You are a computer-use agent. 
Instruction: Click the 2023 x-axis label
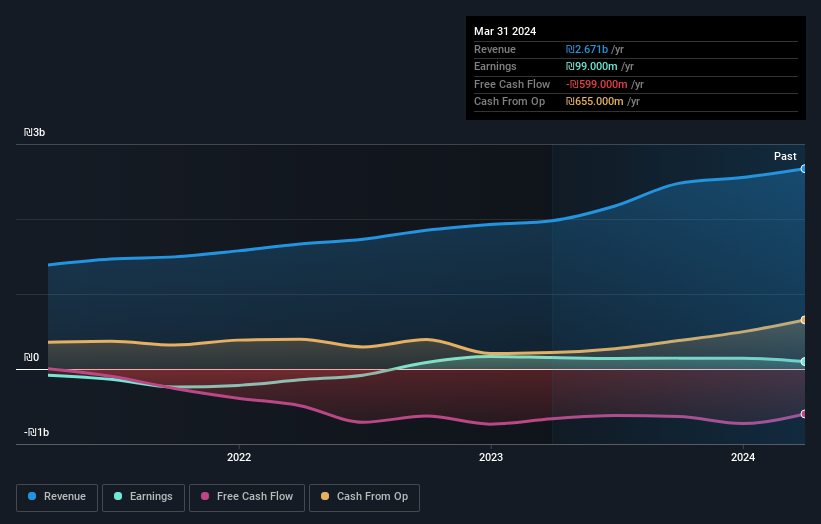(491, 457)
